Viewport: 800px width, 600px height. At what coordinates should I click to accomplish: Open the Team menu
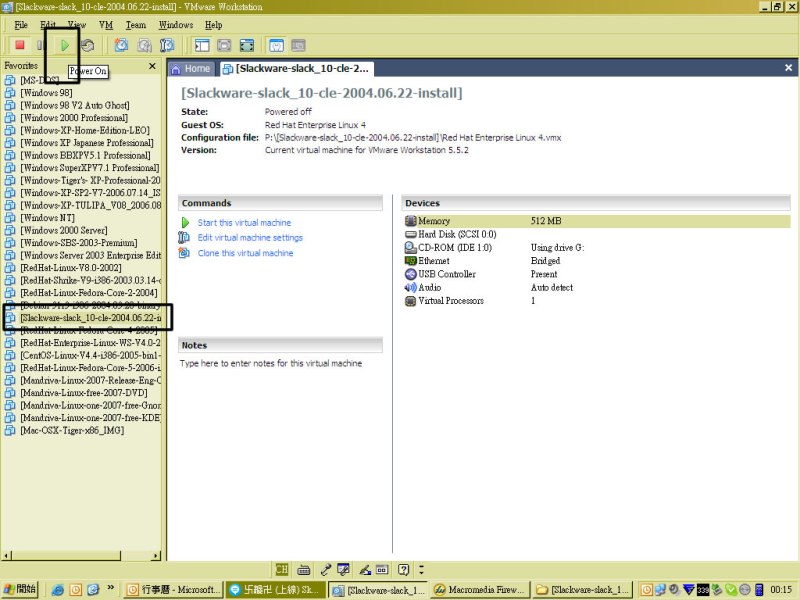coord(136,25)
